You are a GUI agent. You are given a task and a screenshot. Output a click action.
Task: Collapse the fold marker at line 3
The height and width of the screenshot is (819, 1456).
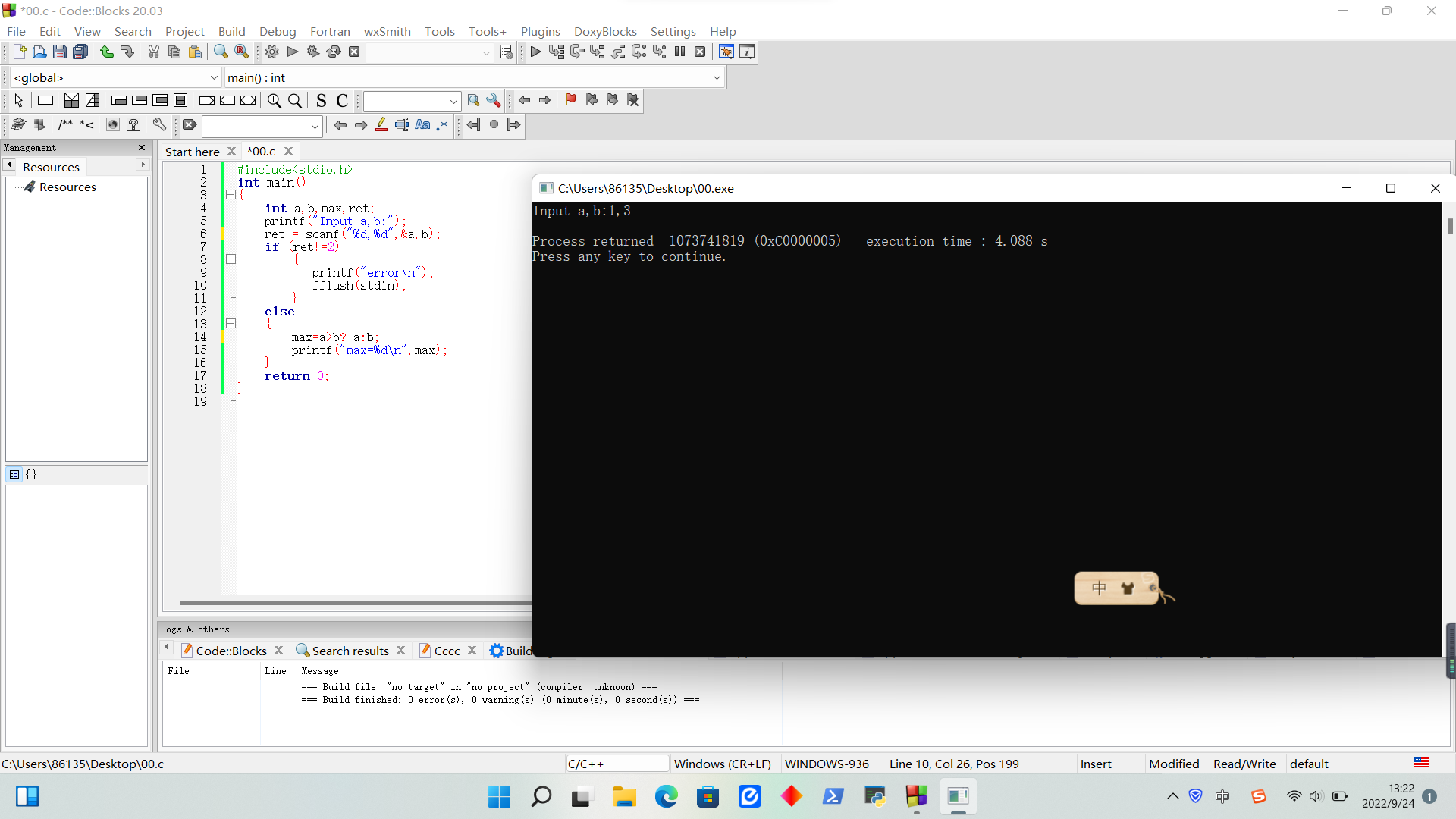[x=231, y=195]
